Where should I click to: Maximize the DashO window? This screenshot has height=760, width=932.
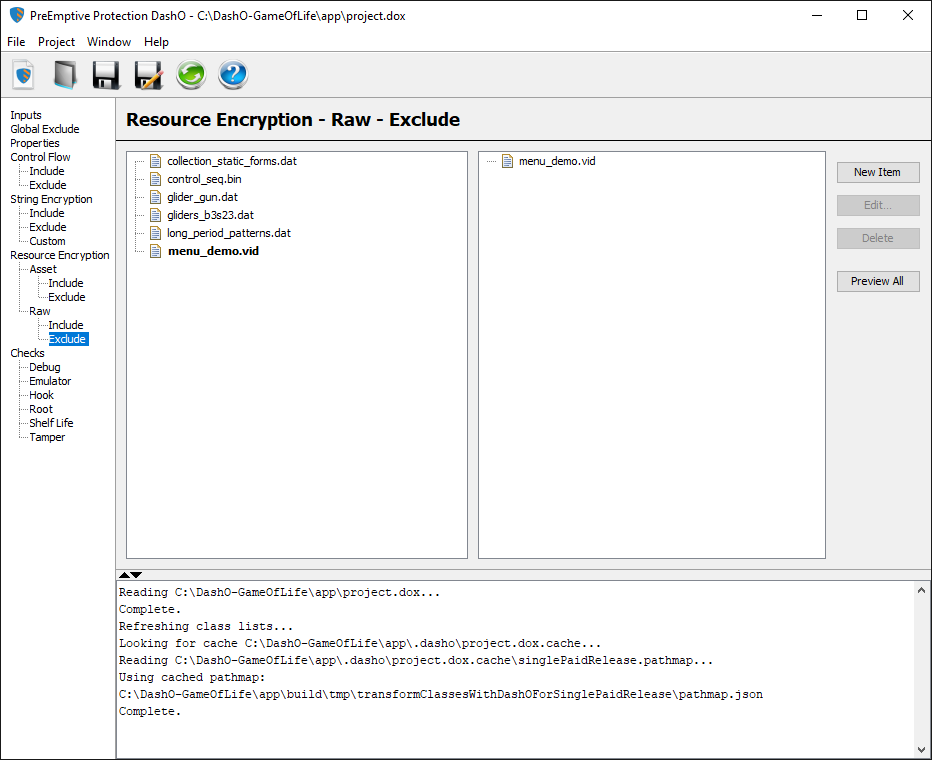pos(862,15)
